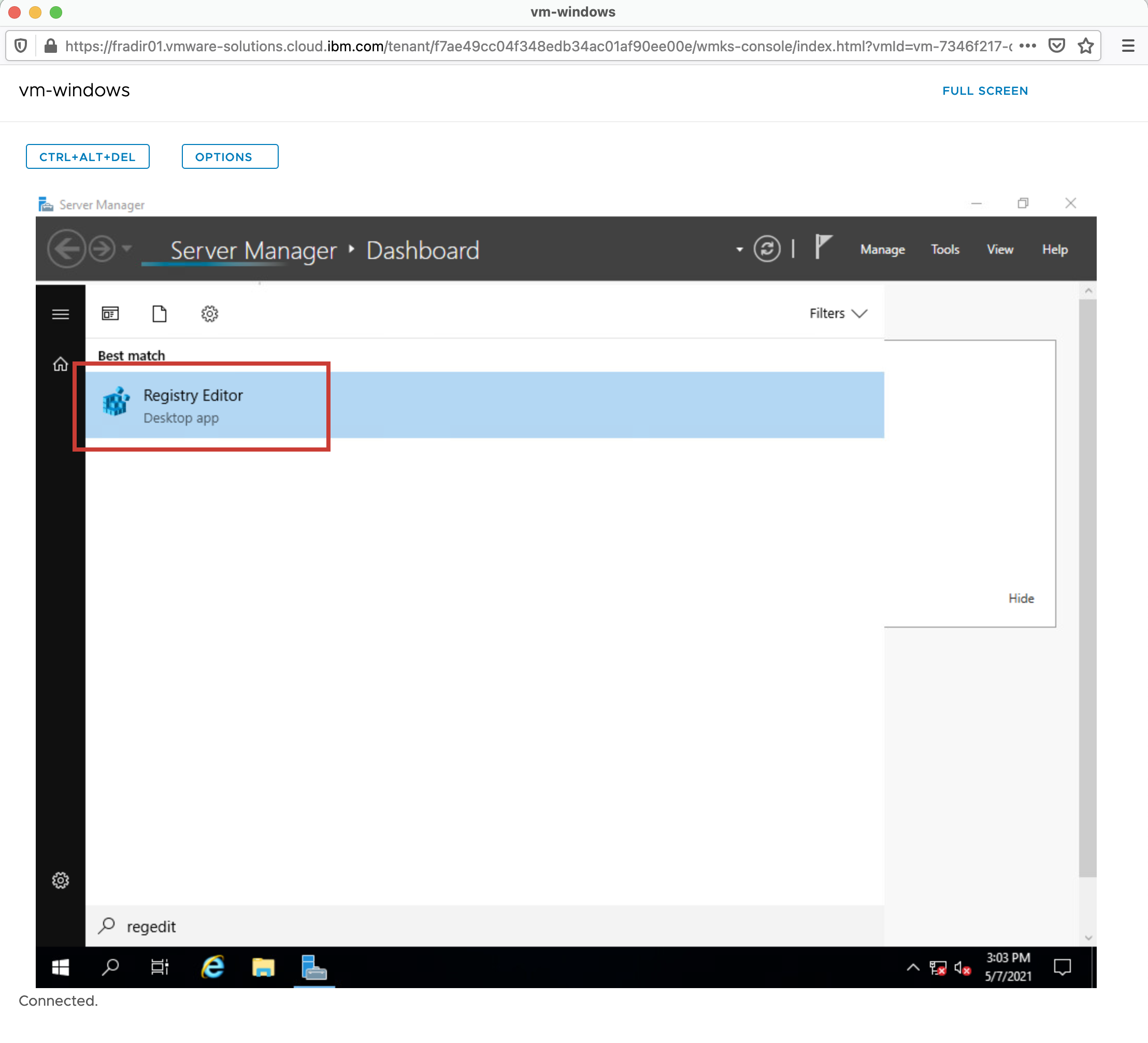The width and height of the screenshot is (1148, 1043).
Task: Select the Apps filter icon in search
Action: (x=110, y=314)
